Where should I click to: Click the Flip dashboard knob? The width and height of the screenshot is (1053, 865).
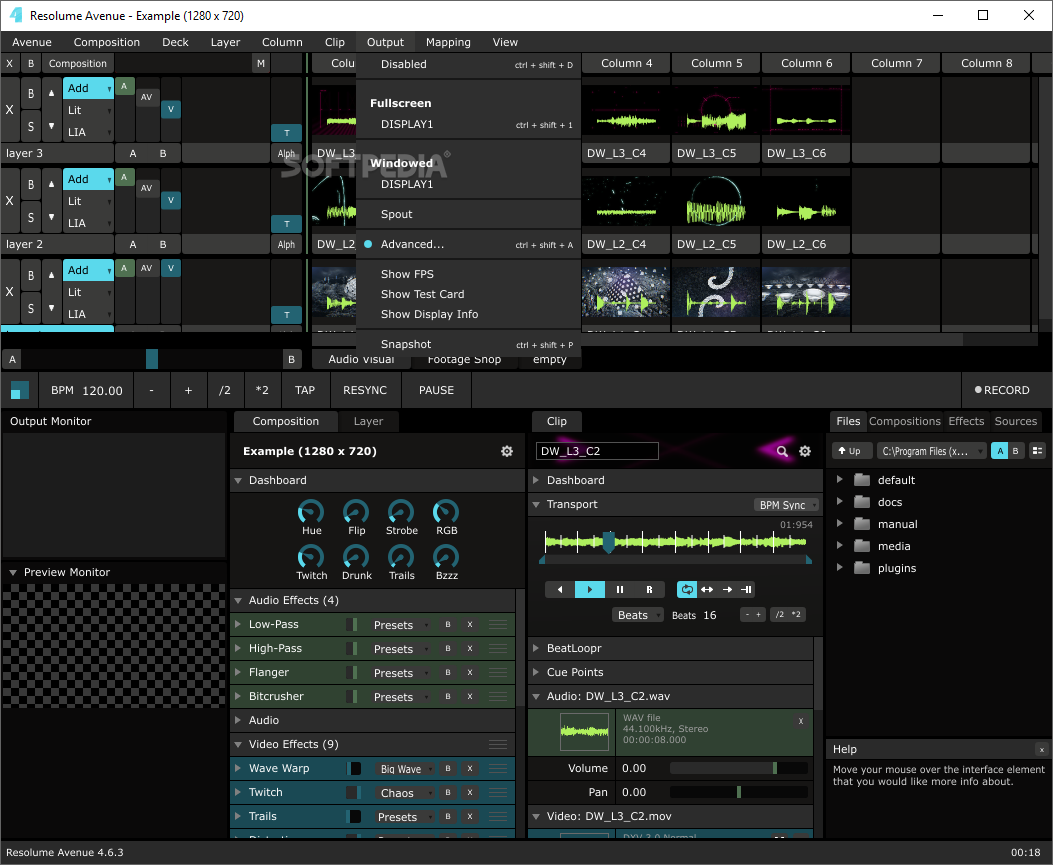point(356,512)
